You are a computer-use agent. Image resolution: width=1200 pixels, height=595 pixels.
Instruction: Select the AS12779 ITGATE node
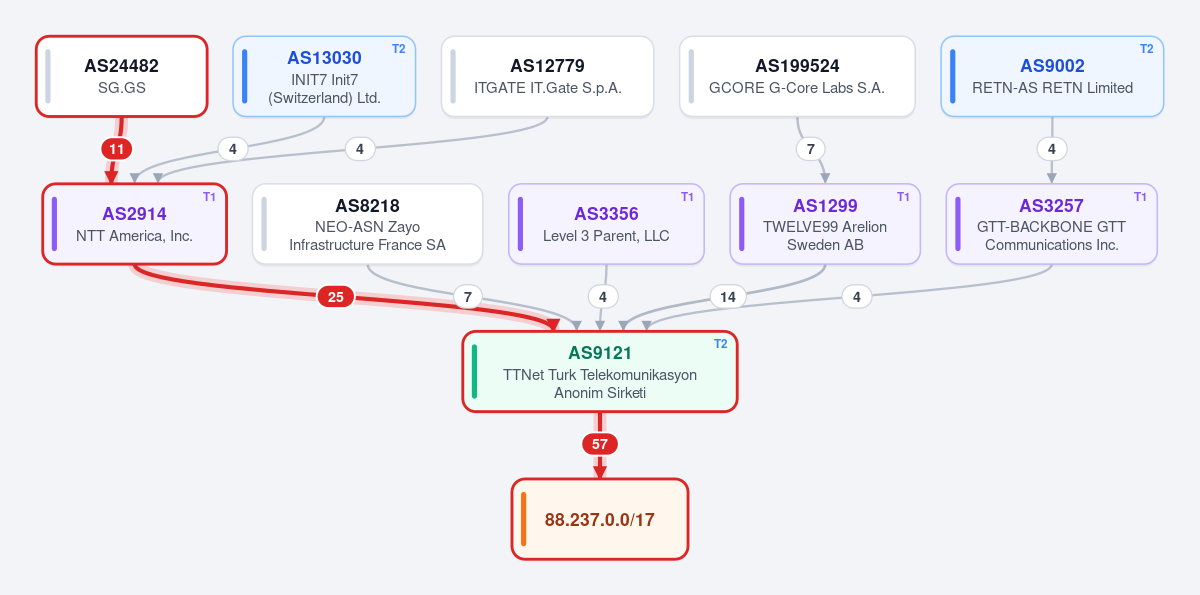548,77
